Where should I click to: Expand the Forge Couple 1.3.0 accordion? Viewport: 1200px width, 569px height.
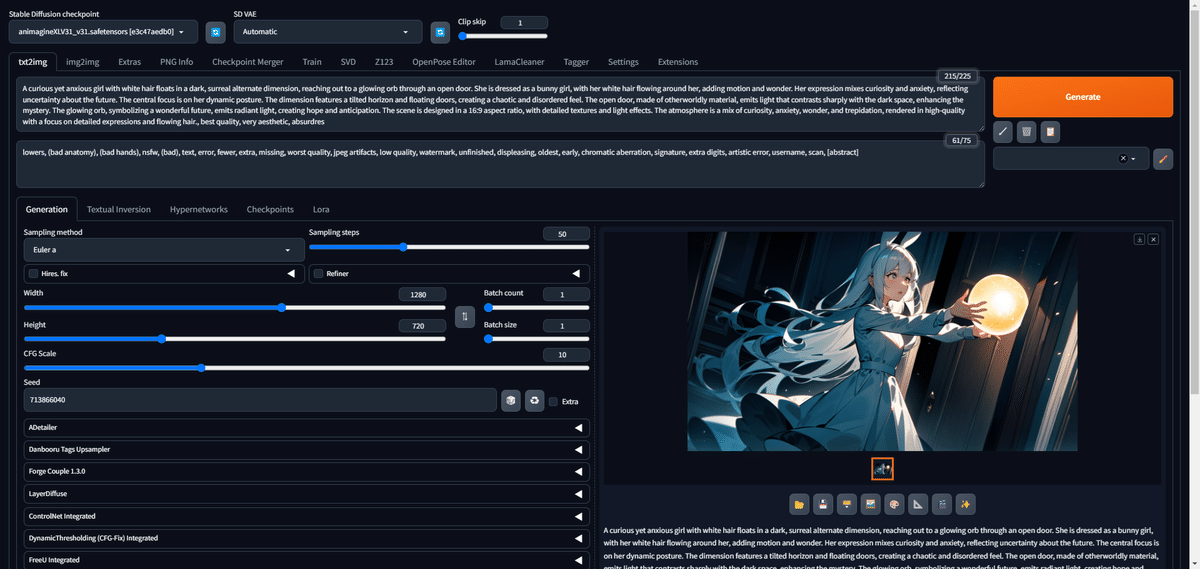click(306, 472)
